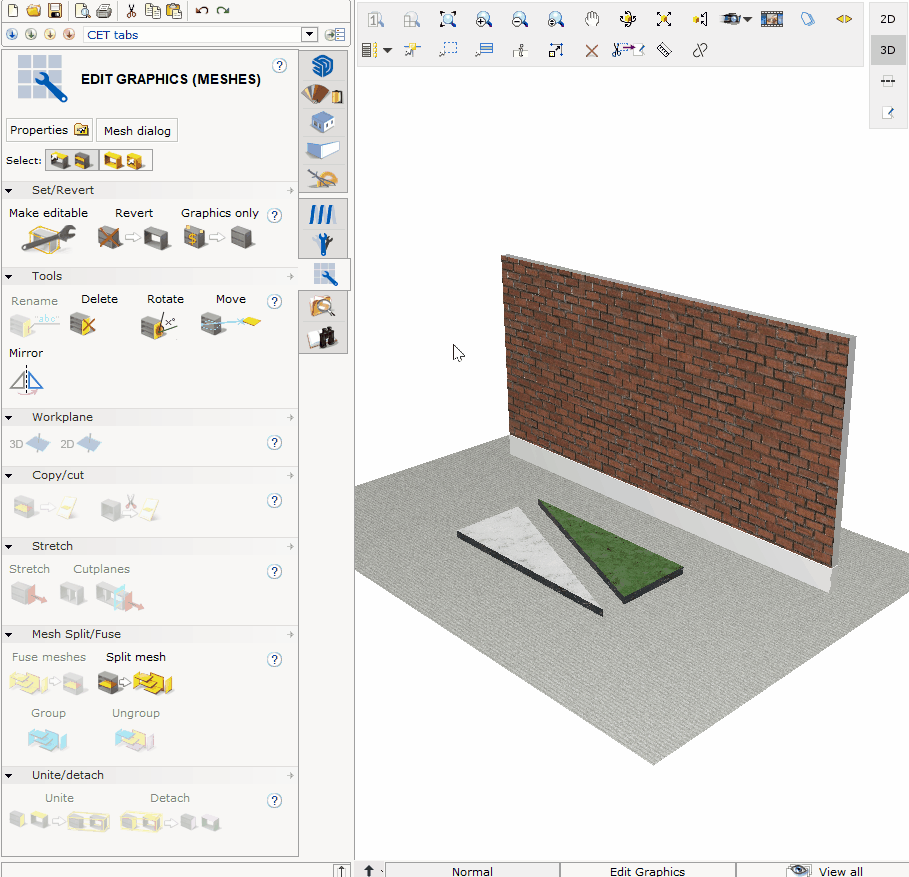
Task: Cut selection with the scissors icon
Action: [132, 10]
